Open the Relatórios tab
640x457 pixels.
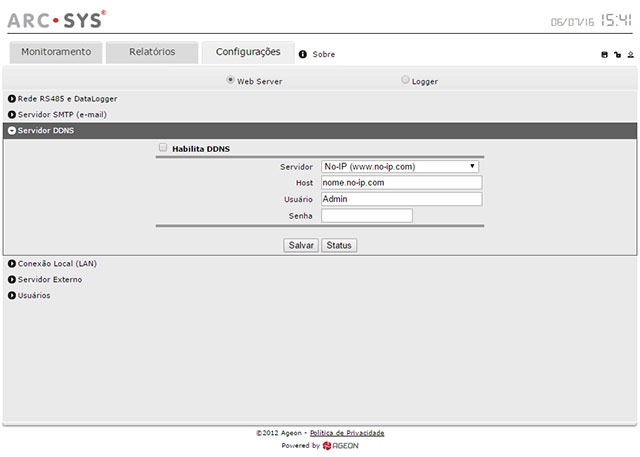click(152, 52)
